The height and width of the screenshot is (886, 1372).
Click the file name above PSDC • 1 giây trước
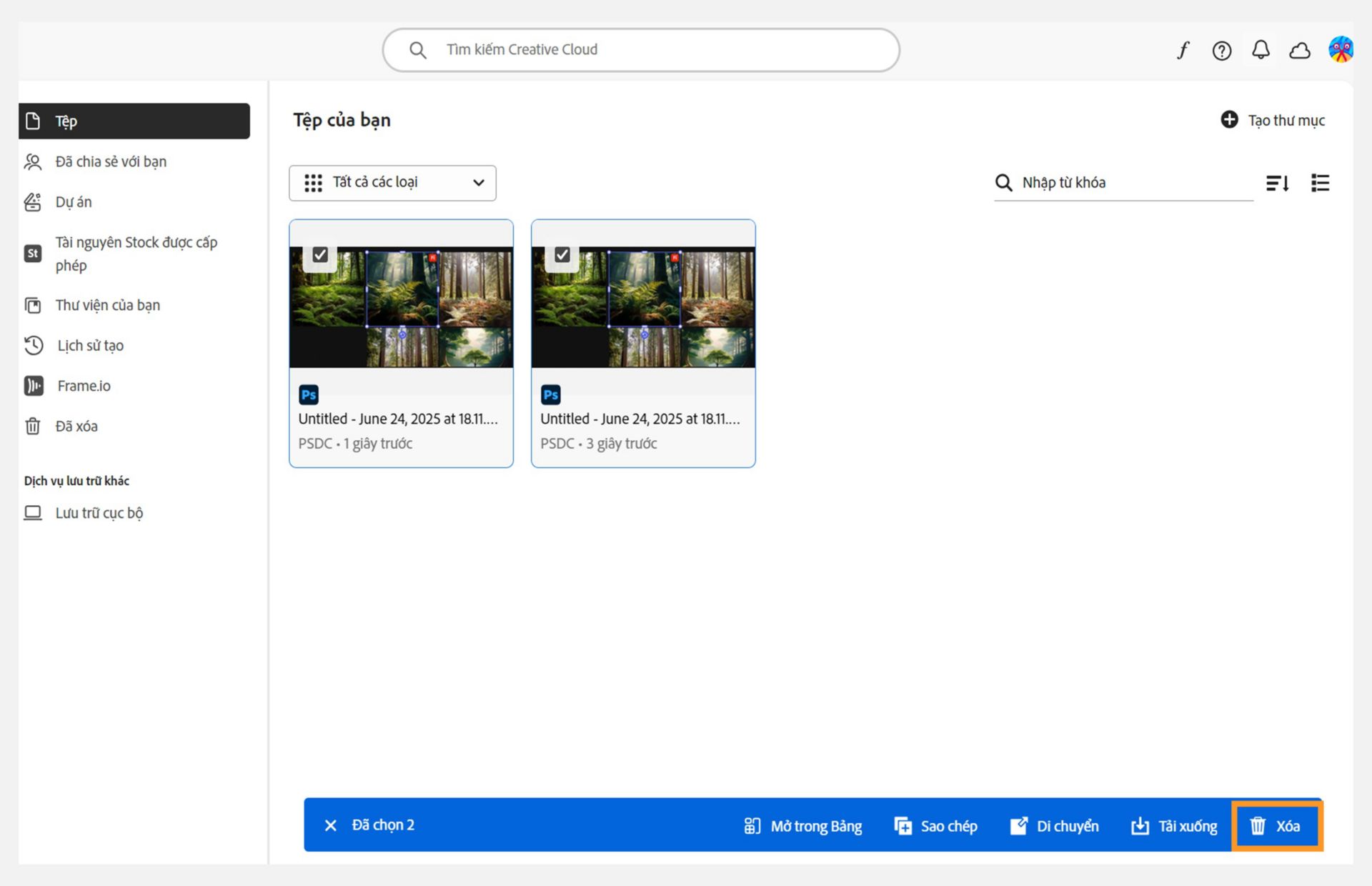(398, 419)
